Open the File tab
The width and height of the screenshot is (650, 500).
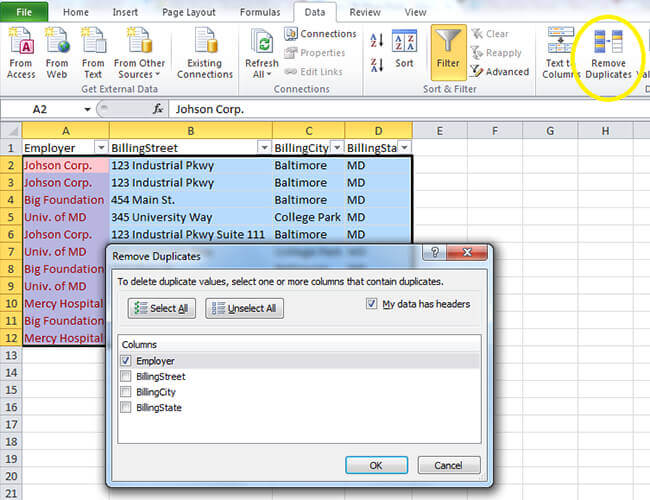pyautogui.click(x=24, y=12)
